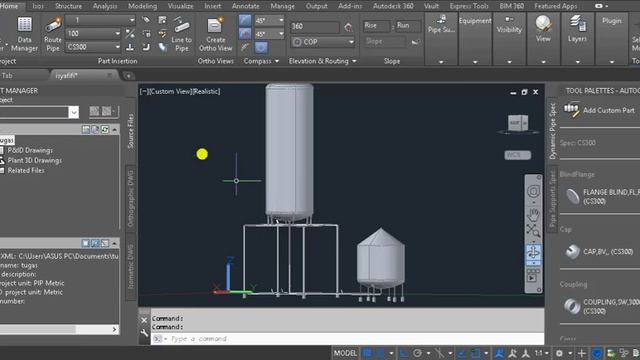This screenshot has height=360, width=640.
Task: Expand the Compass panel
Action: pos(261,61)
